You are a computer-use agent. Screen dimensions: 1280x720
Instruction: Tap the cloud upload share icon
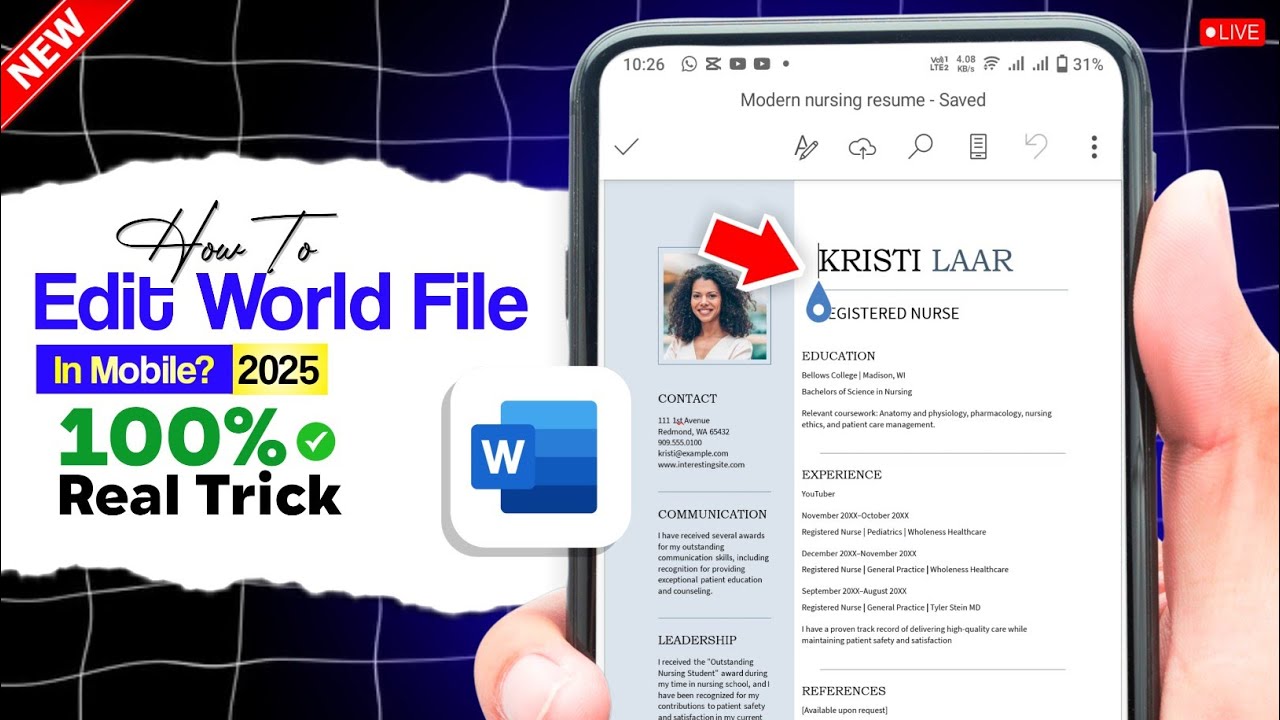point(862,148)
